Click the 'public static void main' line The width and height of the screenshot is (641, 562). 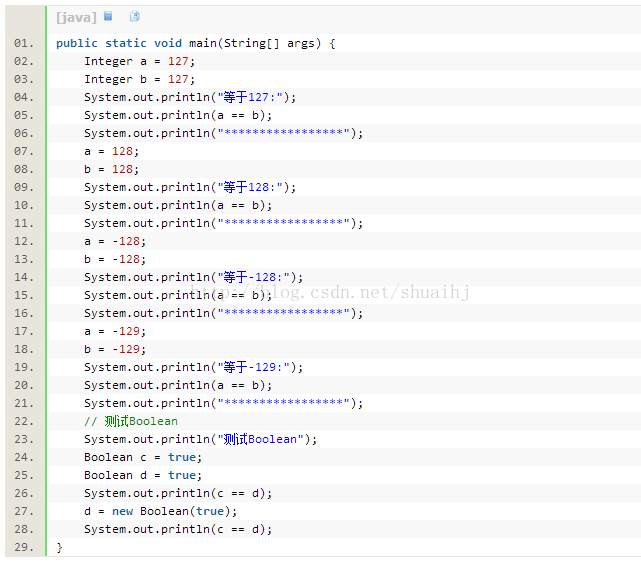coord(195,43)
